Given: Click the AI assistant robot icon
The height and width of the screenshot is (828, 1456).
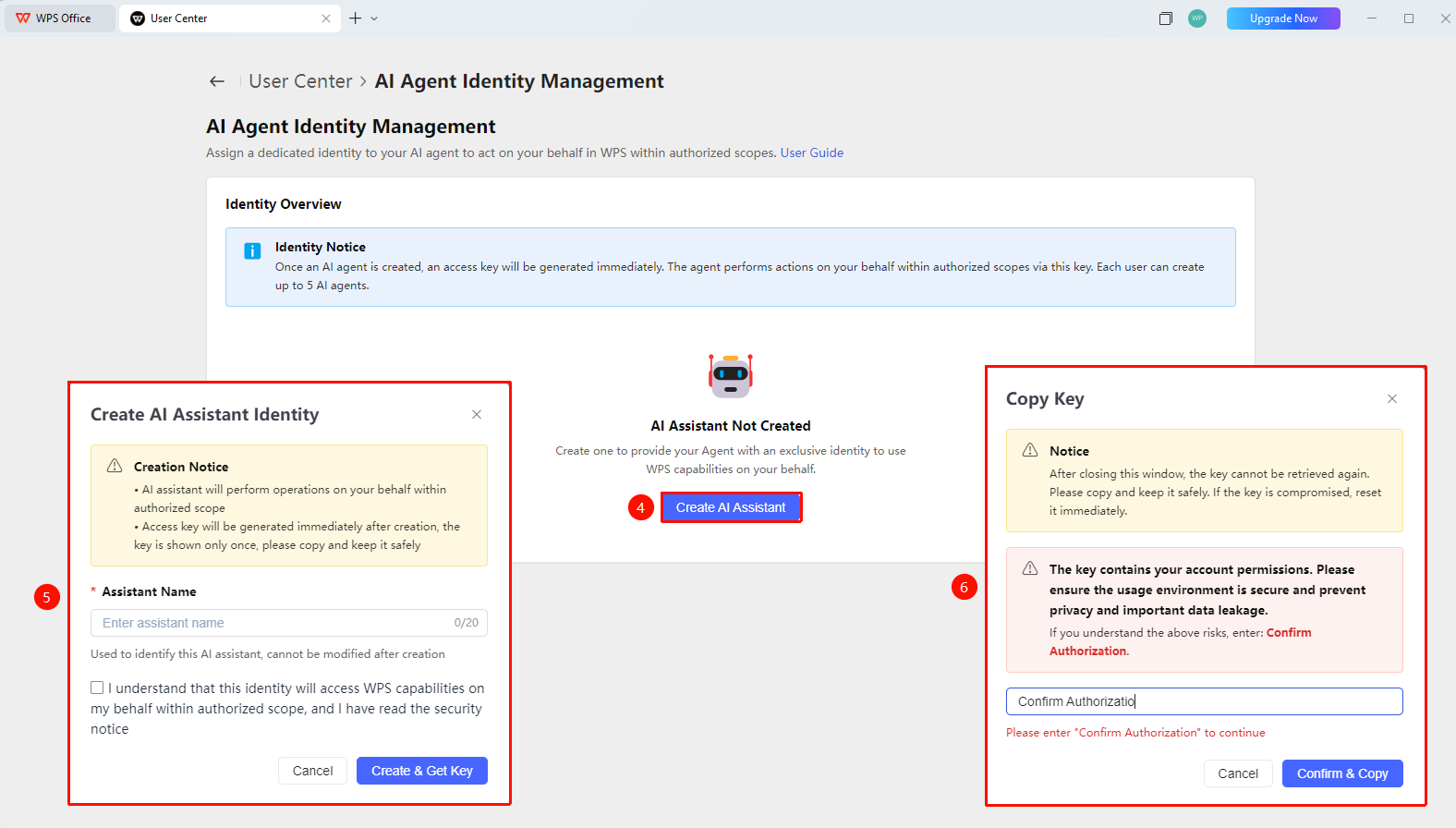Looking at the screenshot, I should point(731,375).
